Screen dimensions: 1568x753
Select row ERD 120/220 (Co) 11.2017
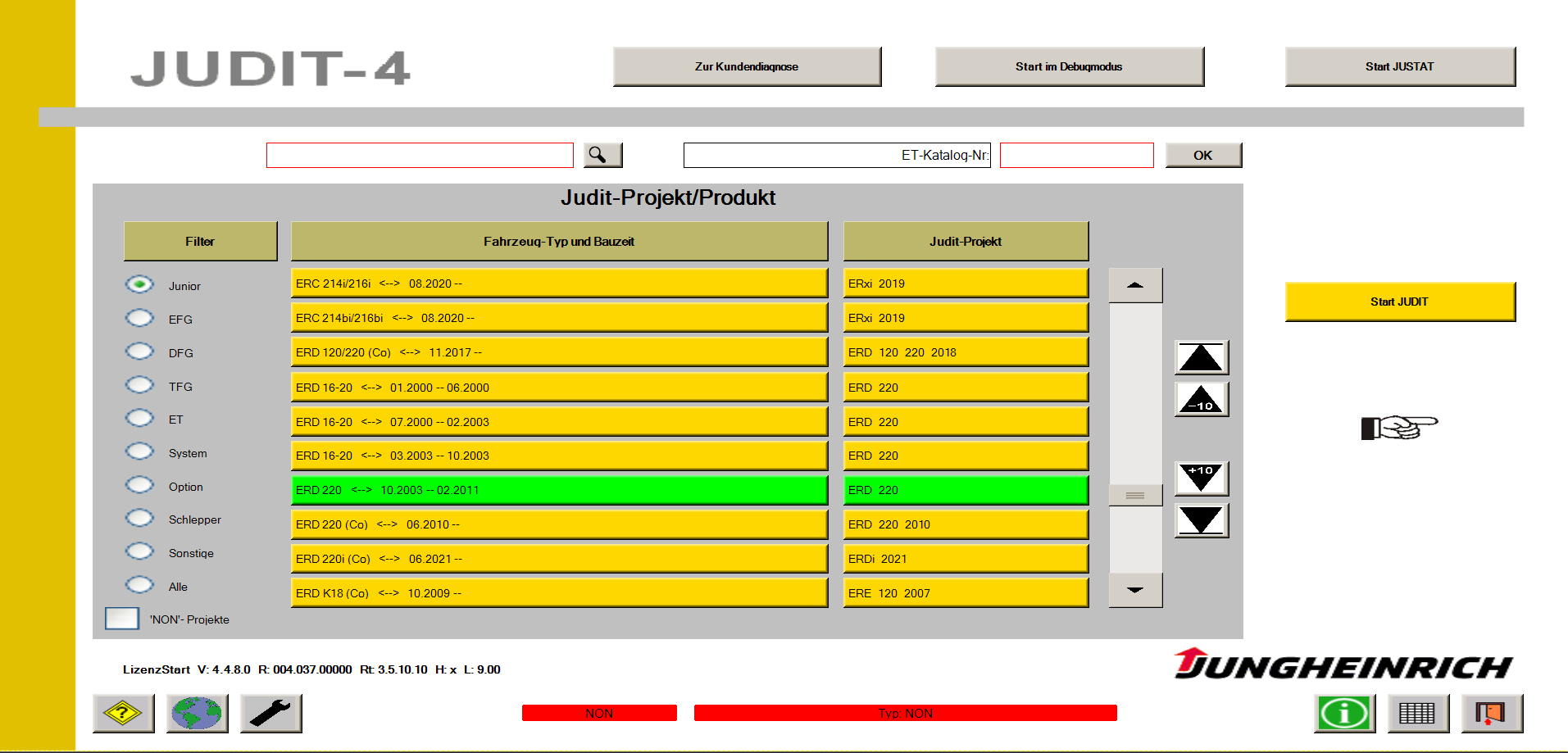pos(559,352)
